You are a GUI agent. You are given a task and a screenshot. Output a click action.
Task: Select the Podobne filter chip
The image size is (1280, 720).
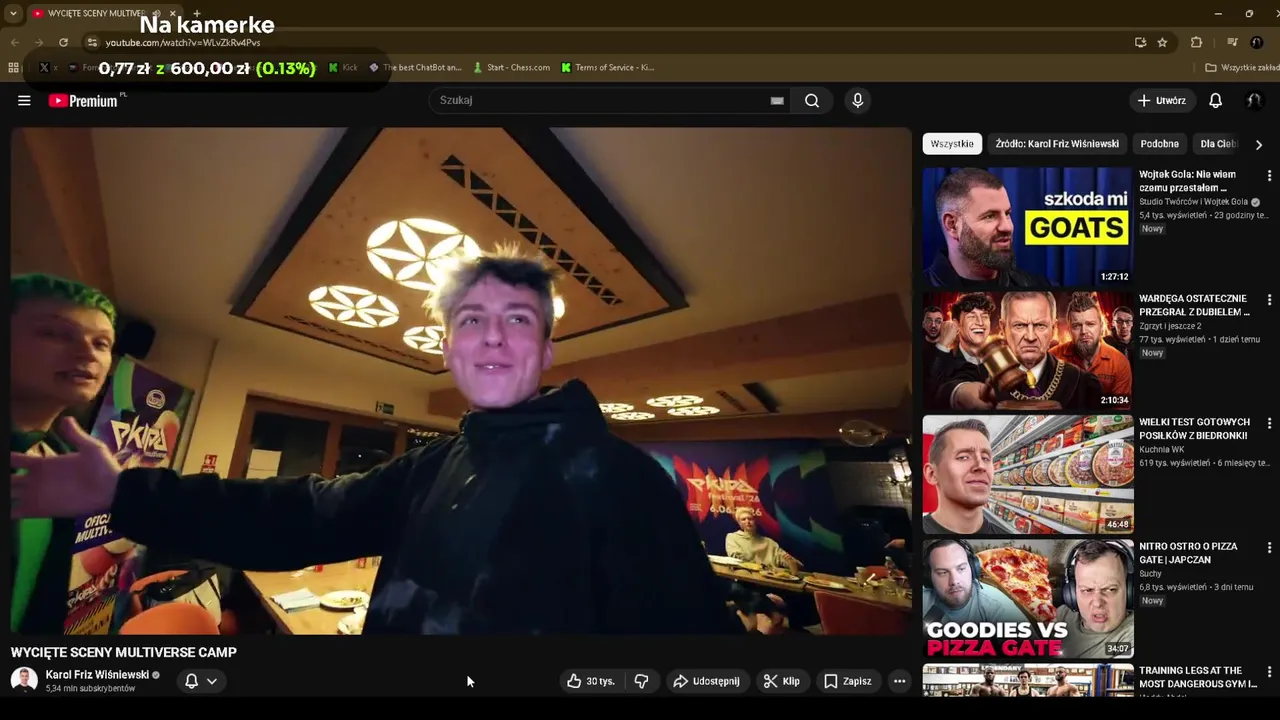[x=1159, y=144]
